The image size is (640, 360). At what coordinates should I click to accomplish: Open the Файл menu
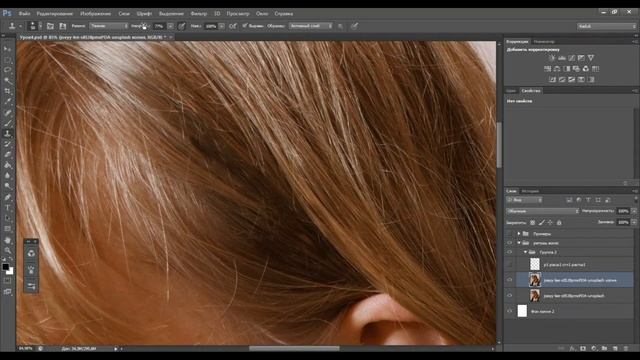point(24,13)
